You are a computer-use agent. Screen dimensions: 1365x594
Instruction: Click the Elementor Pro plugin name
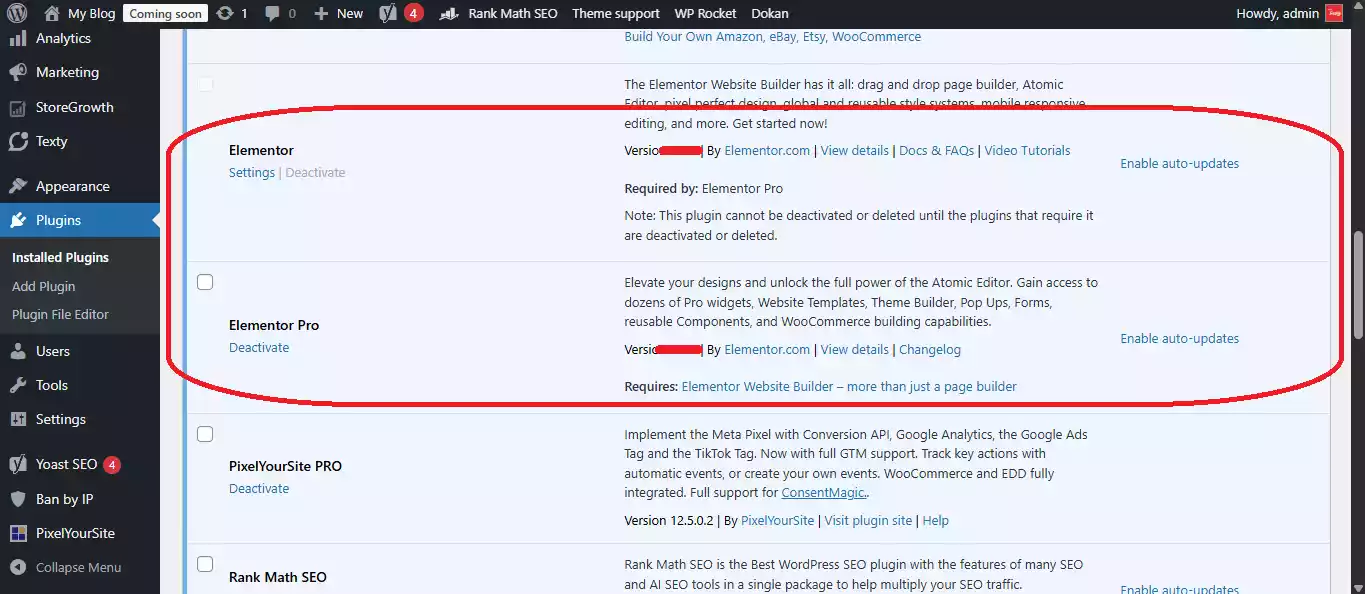274,325
